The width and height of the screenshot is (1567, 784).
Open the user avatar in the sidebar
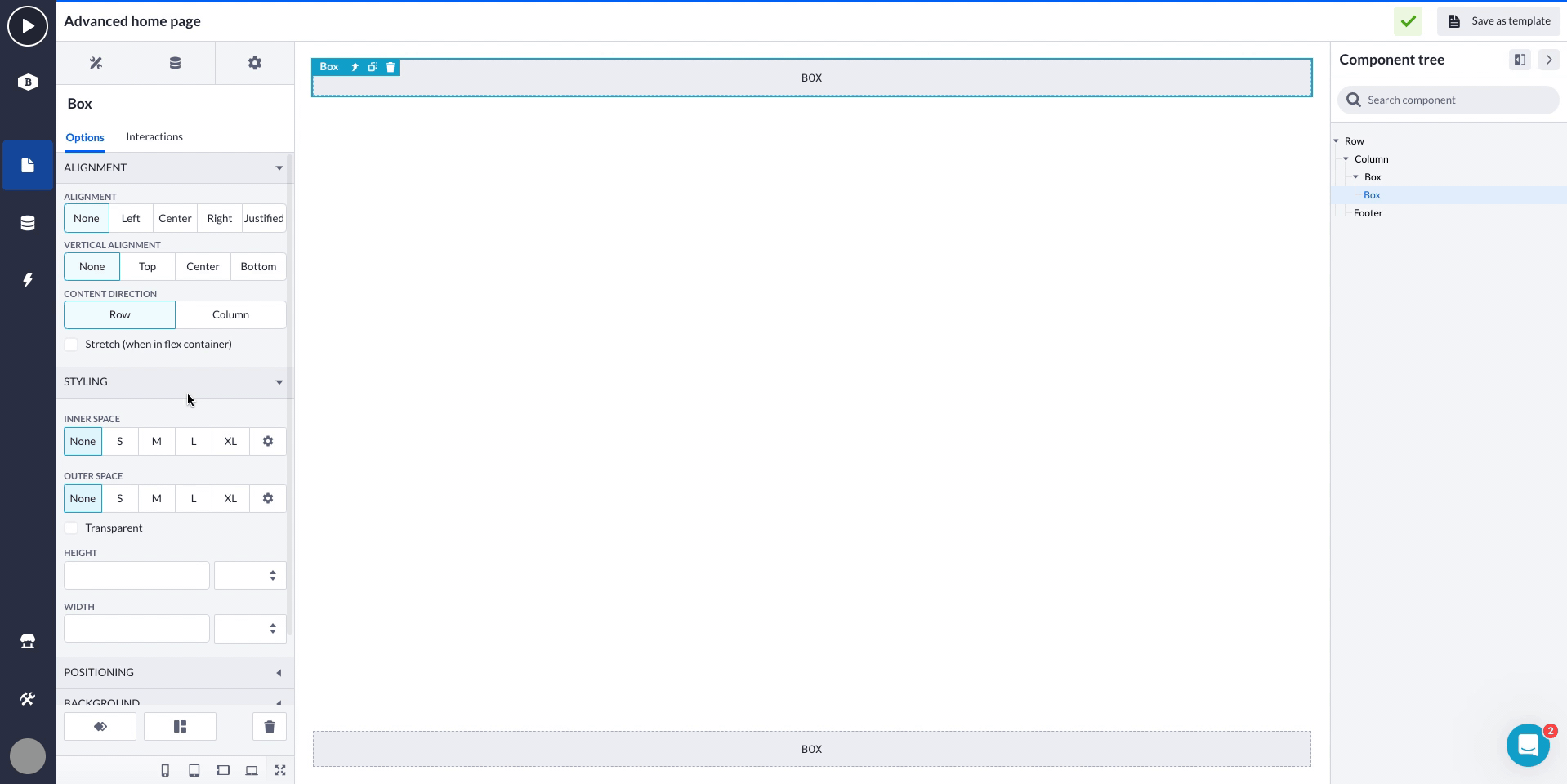click(x=28, y=756)
